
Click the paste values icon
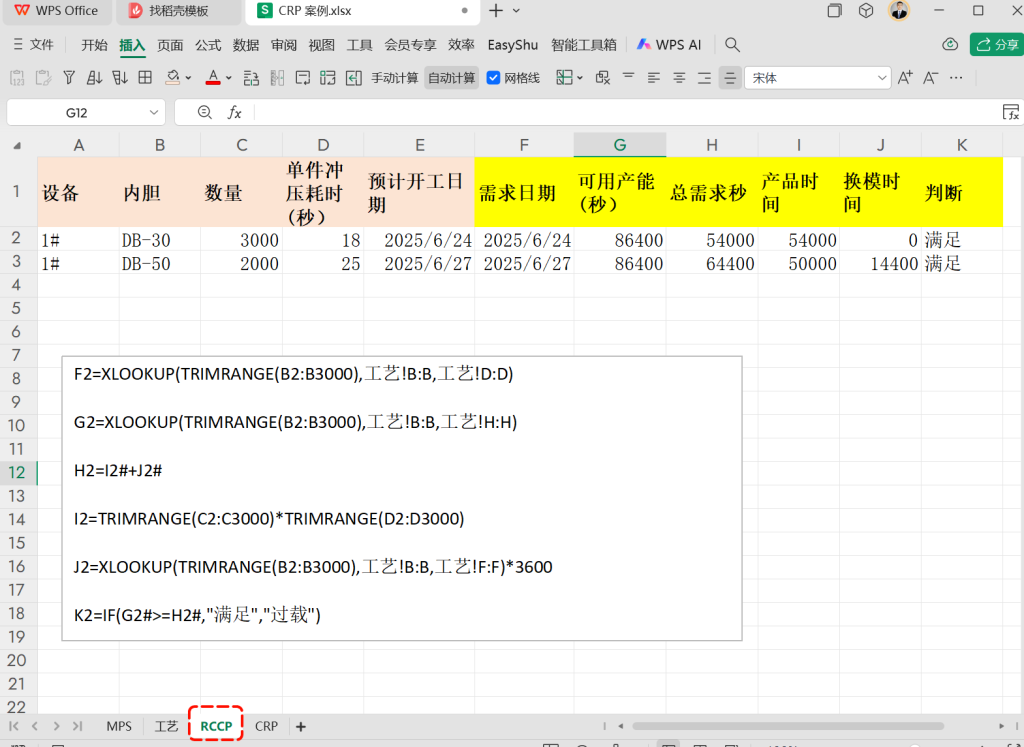[x=18, y=78]
